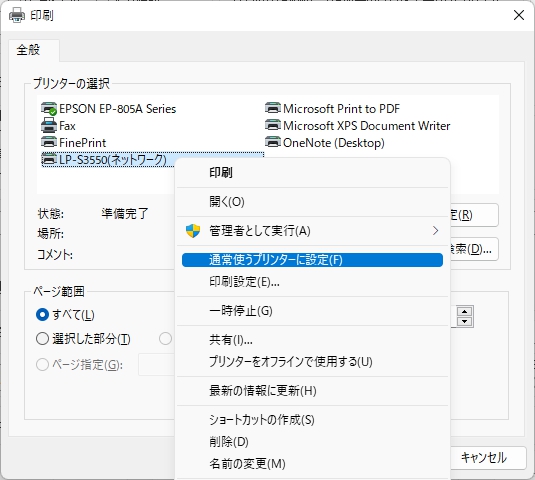The width and height of the screenshot is (535, 480).
Task: Decrease copies with the spinner down arrow
Action: (x=464, y=321)
